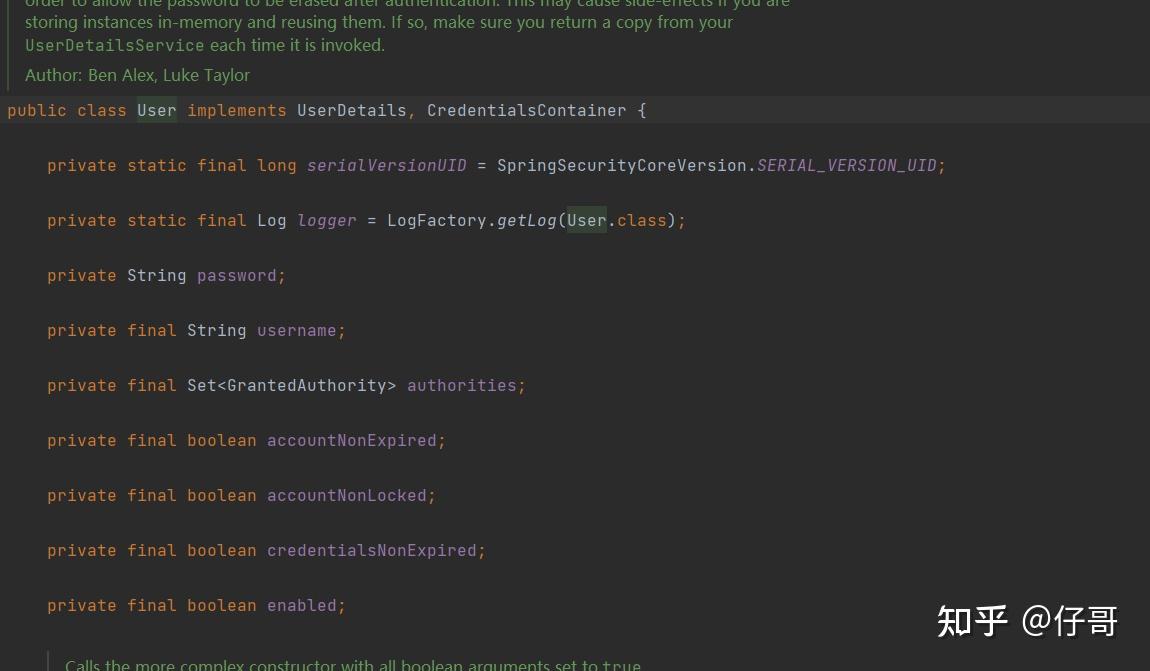This screenshot has width=1150, height=671.
Task: Click the serialVersionUID field name
Action: coord(387,165)
